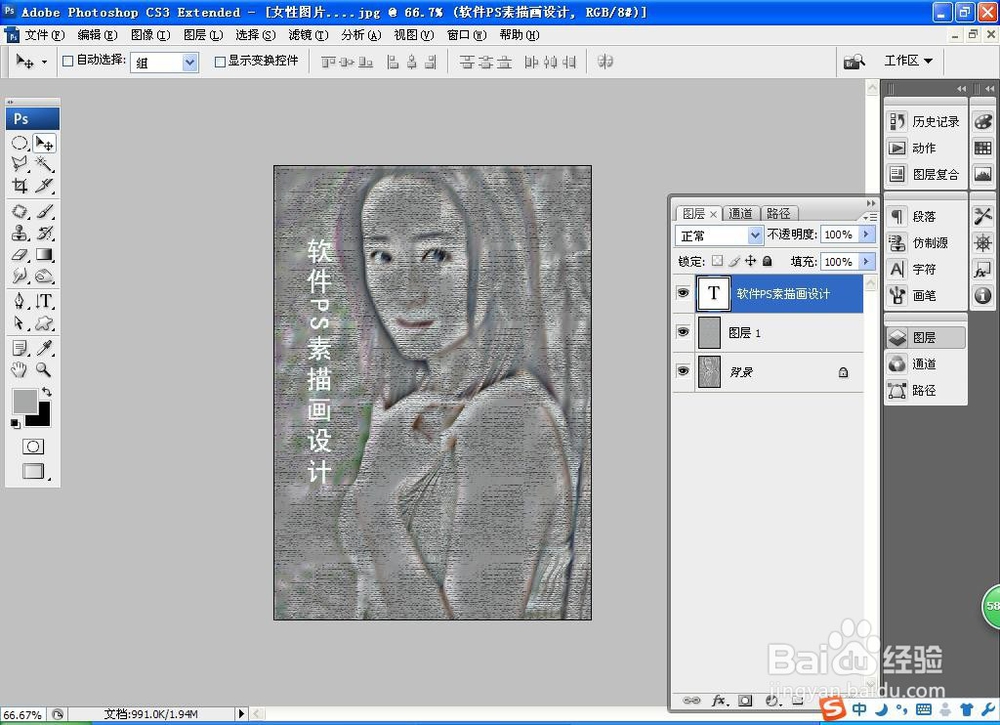Click the 工作区 workspace button
Image resolution: width=1000 pixels, height=725 pixels.
point(906,61)
